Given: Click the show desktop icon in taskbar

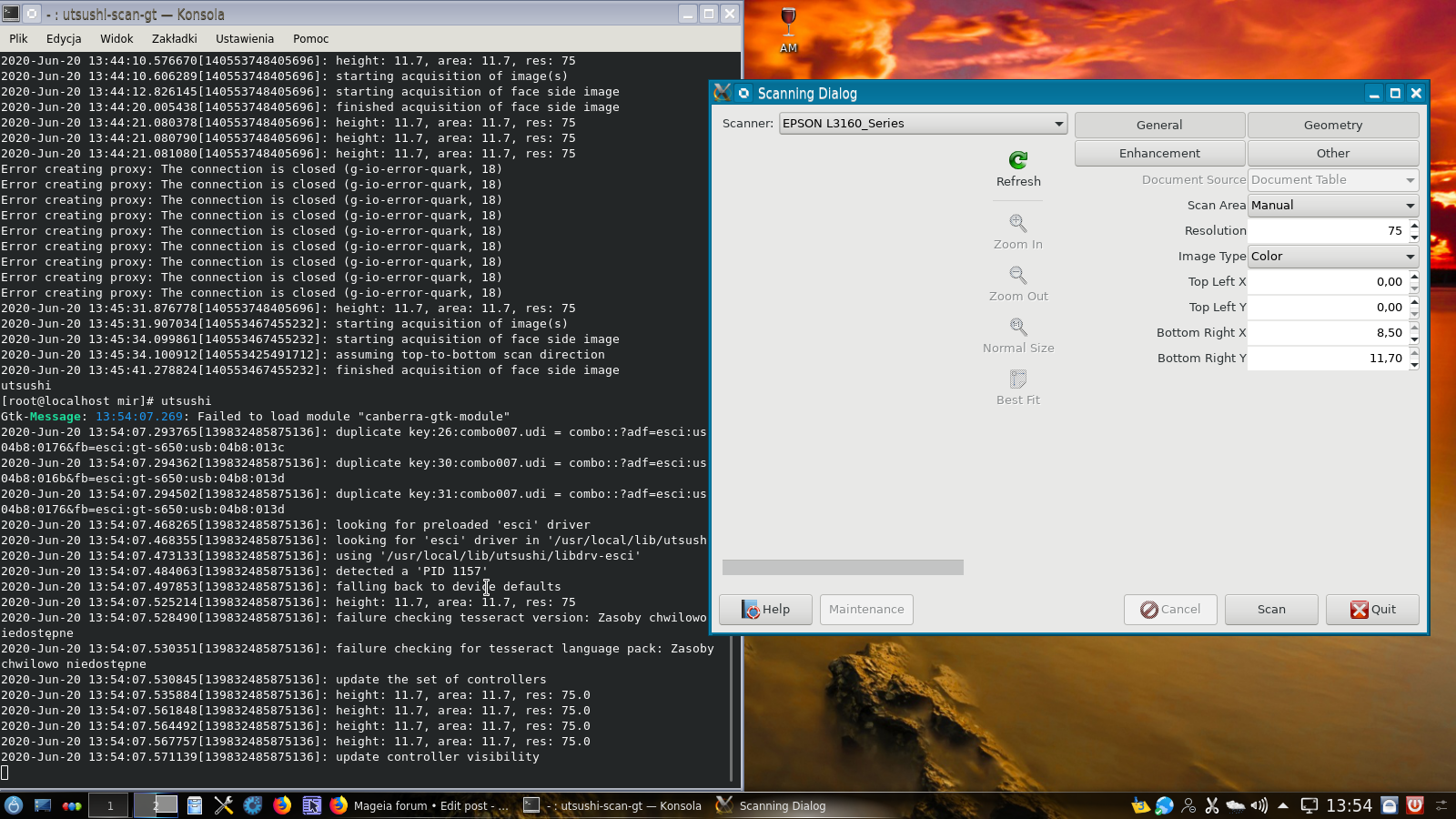Looking at the screenshot, I should click(x=43, y=805).
